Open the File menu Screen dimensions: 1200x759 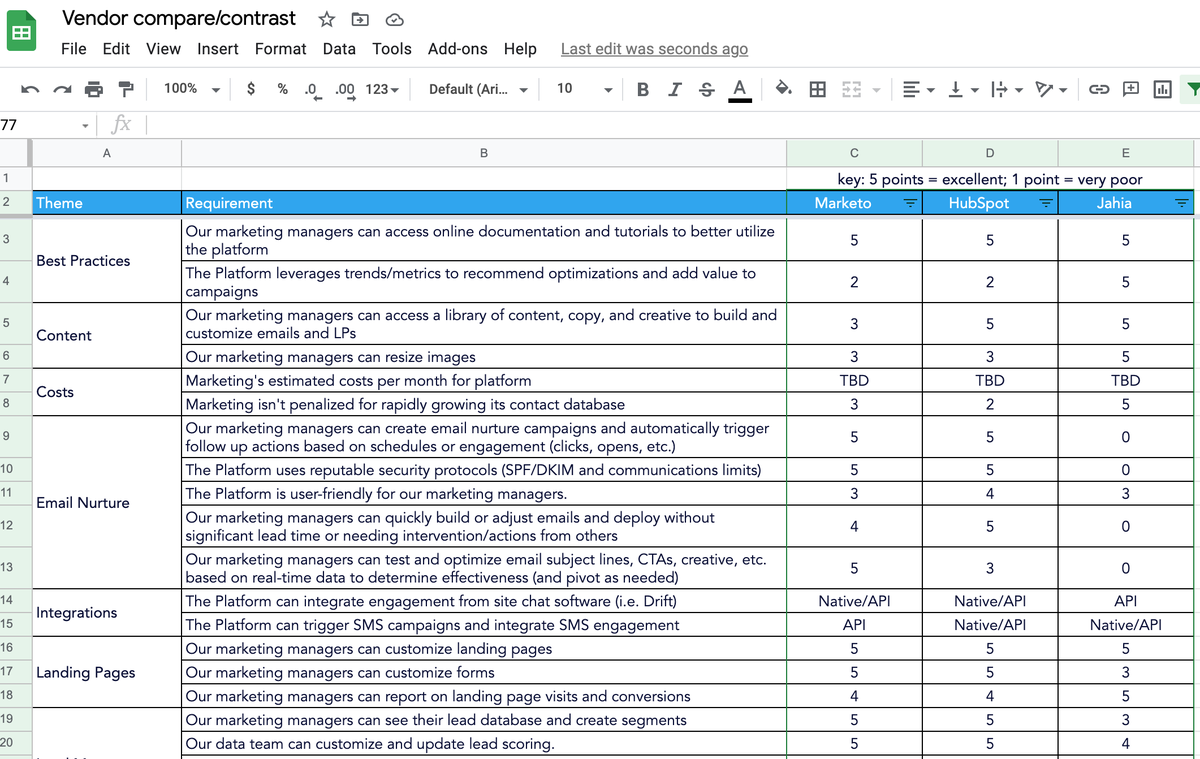73,48
